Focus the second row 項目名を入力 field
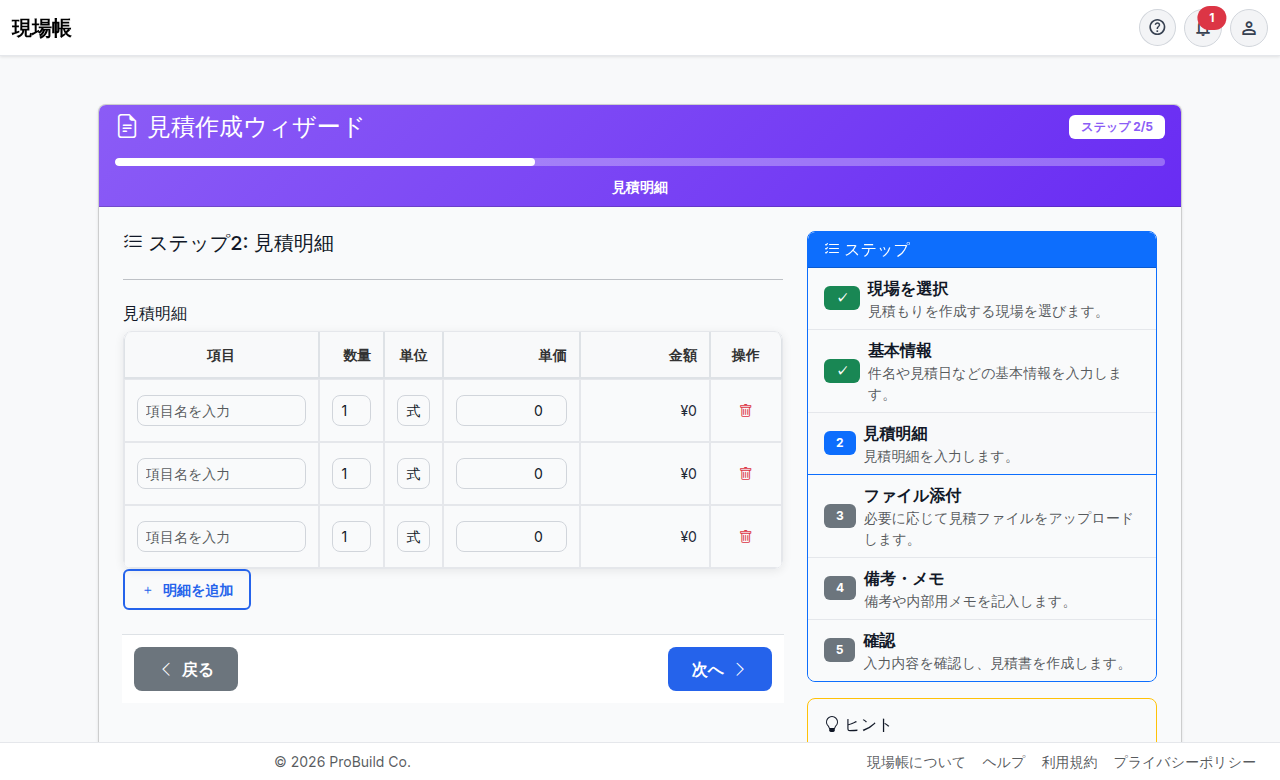Viewport: 1280px width, 780px height. pyautogui.click(x=221, y=473)
